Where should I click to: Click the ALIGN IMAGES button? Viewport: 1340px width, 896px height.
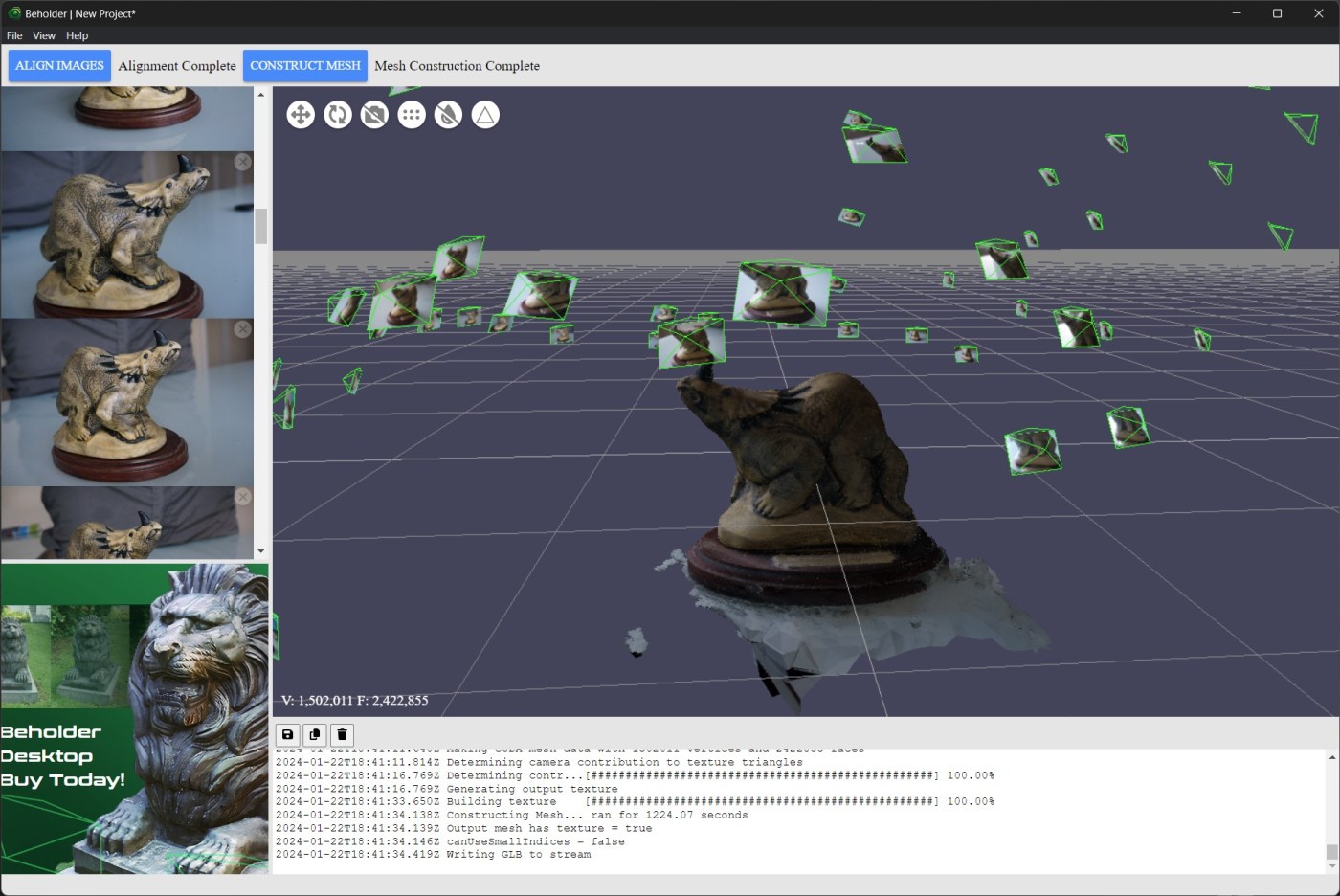pos(59,66)
